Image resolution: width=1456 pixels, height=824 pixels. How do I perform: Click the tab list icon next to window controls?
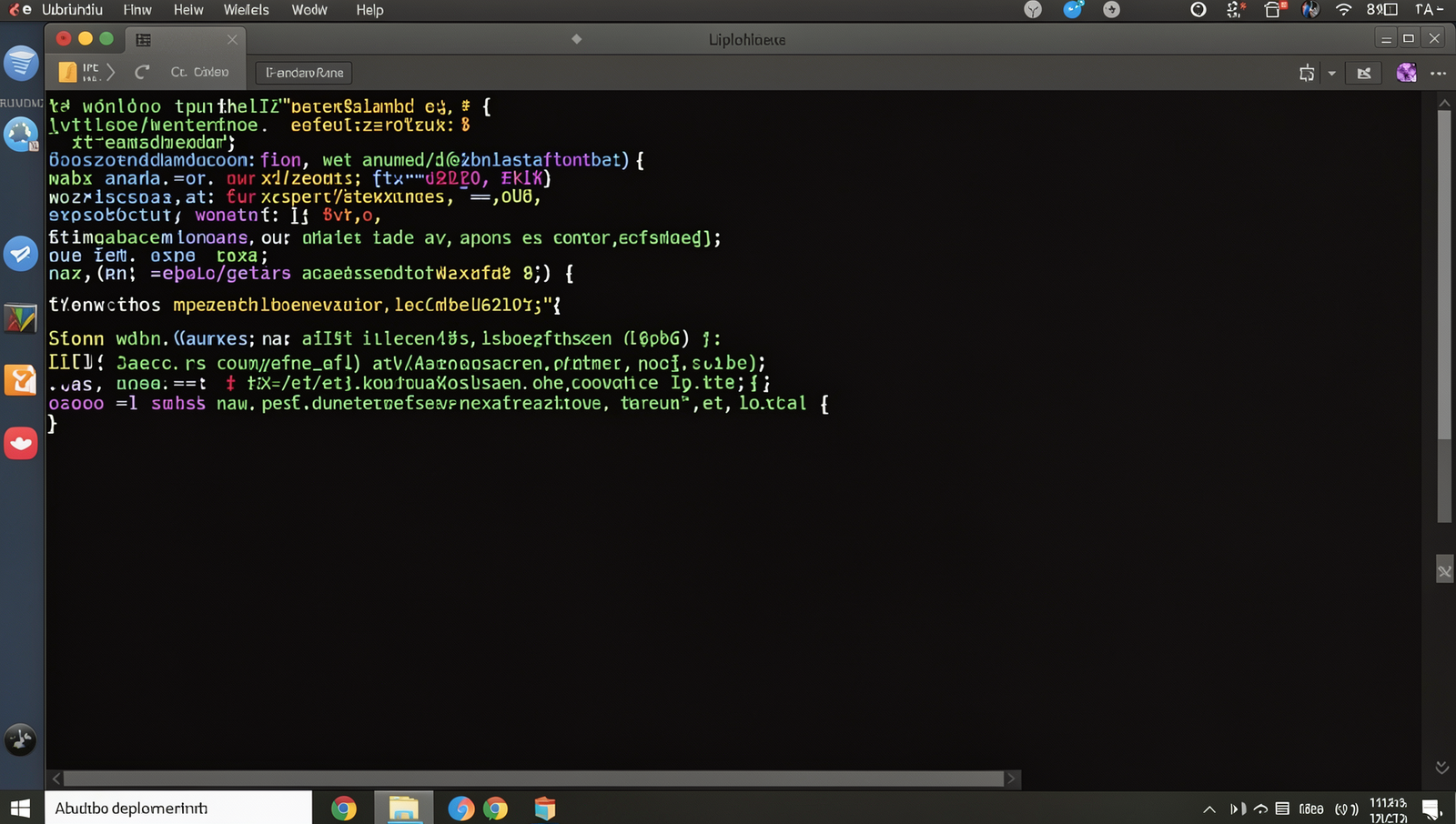(x=143, y=40)
